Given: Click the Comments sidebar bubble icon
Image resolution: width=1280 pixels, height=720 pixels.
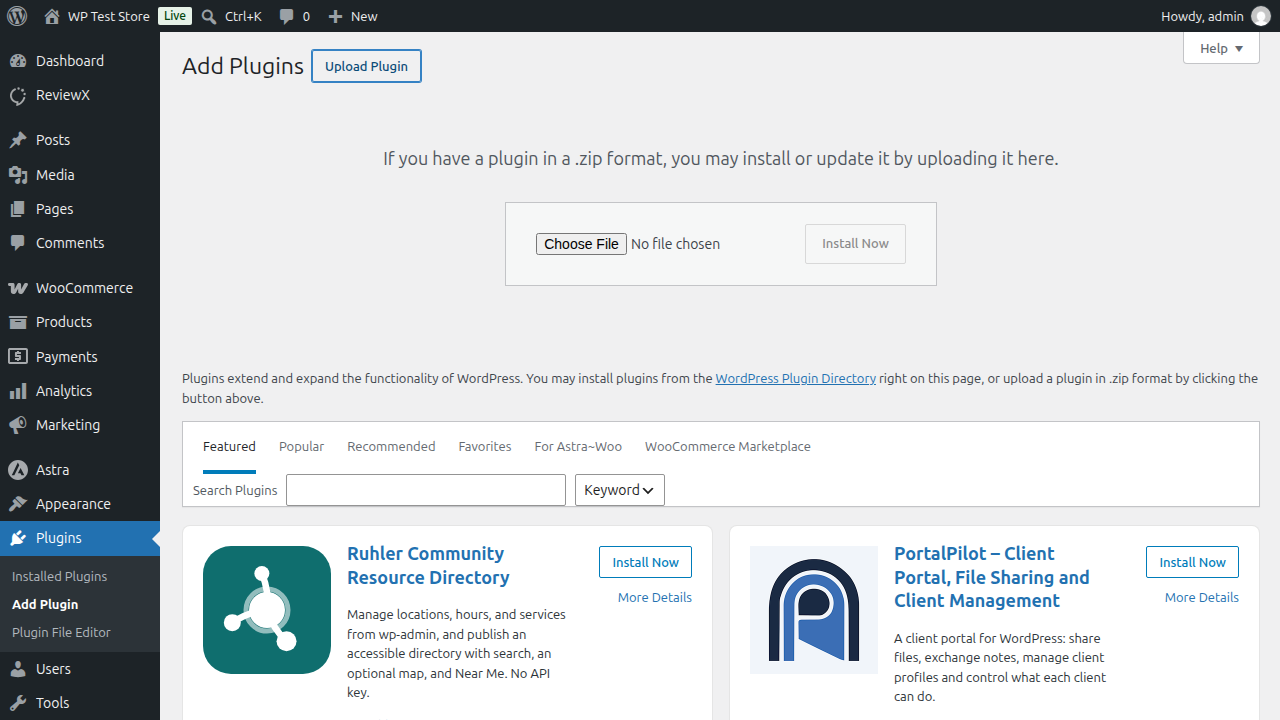Looking at the screenshot, I should (18, 243).
